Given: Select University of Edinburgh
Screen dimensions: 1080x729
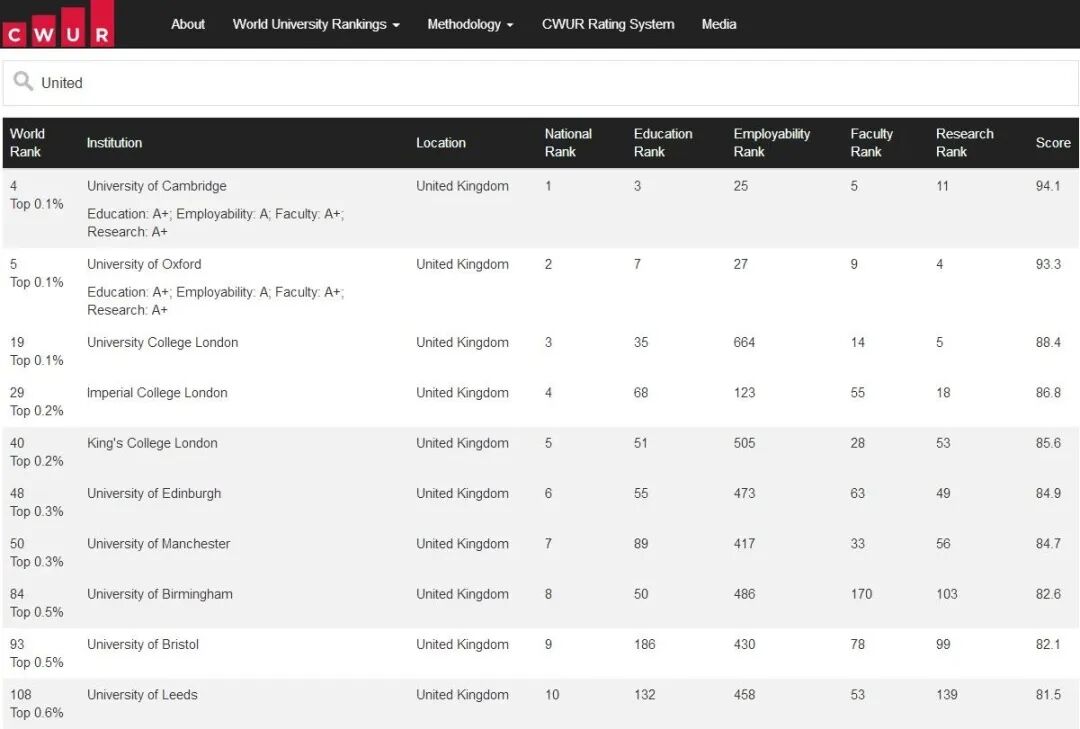Looking at the screenshot, I should [x=154, y=493].
